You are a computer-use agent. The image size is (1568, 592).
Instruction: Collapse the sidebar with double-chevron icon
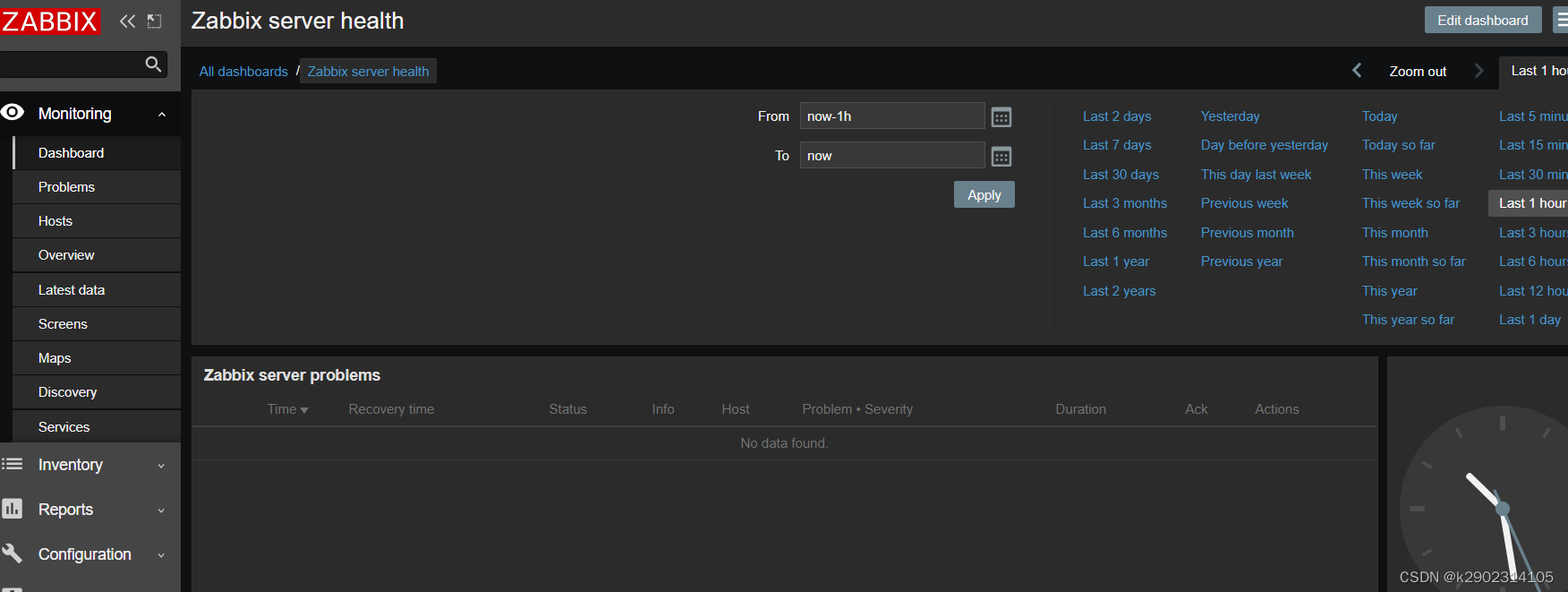pos(127,21)
